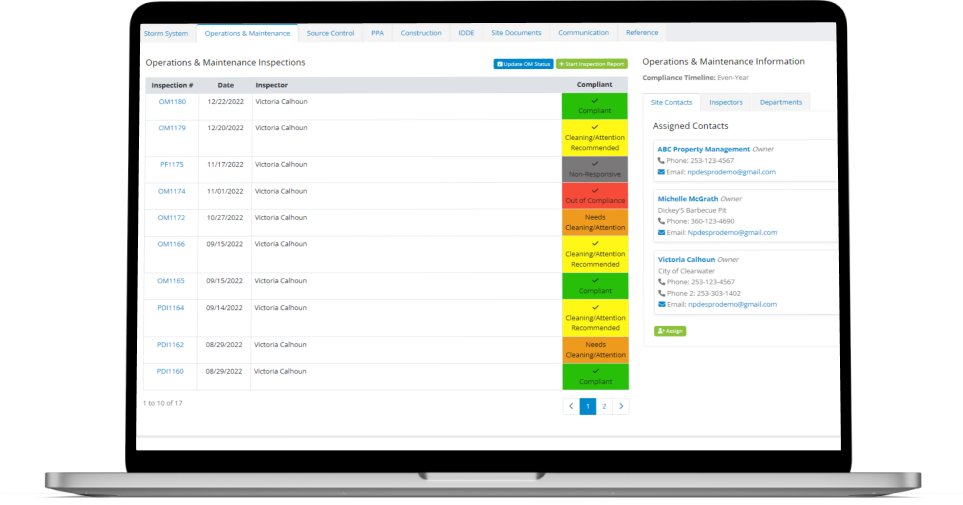Click yellow Cleaning Recommended status for OM1179

595,138
